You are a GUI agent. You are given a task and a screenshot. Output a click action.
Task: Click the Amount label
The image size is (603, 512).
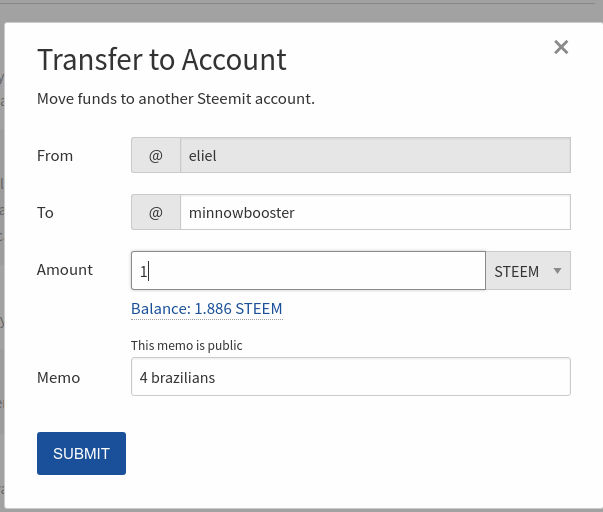click(65, 270)
